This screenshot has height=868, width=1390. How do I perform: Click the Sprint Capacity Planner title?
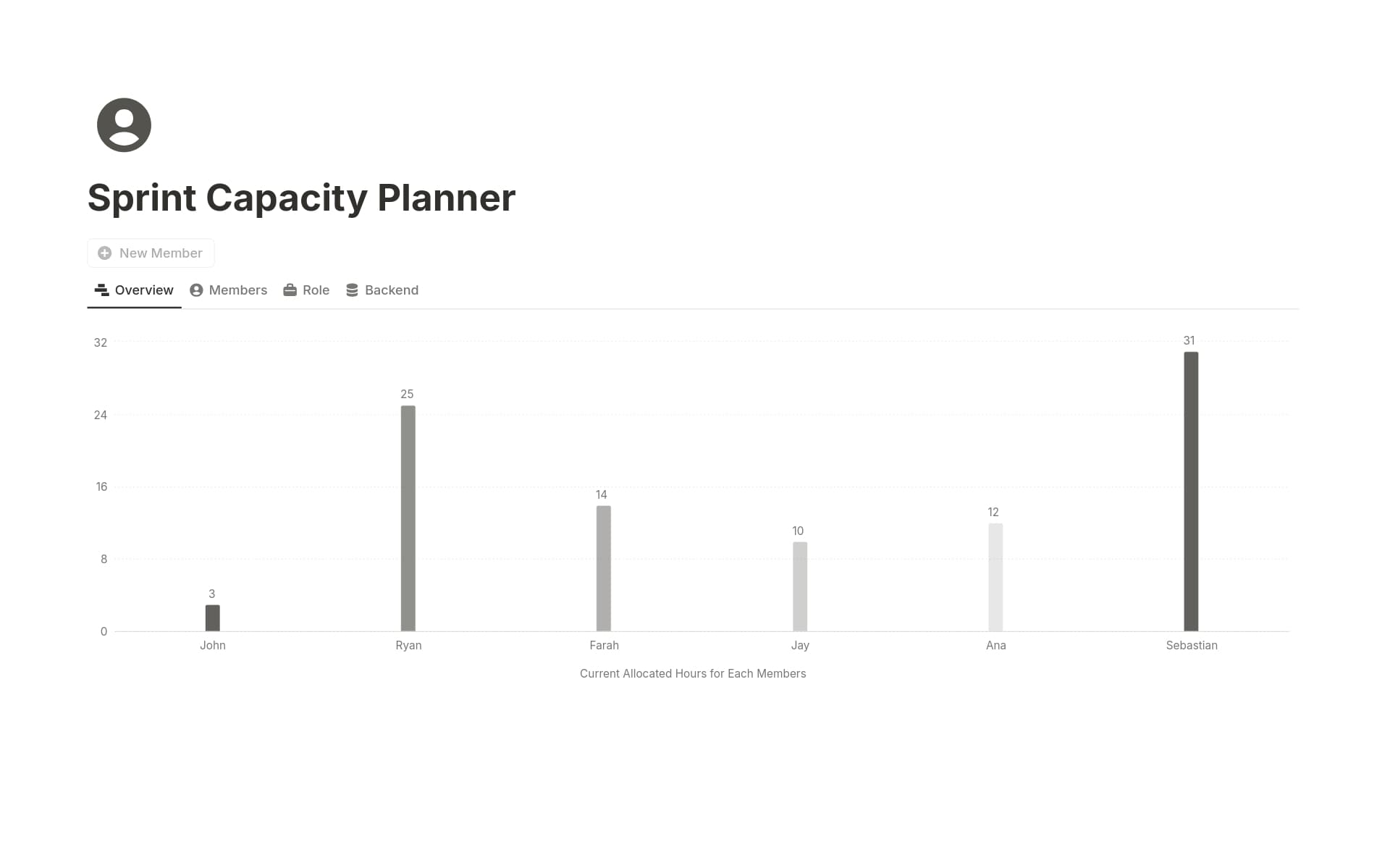coord(301,197)
